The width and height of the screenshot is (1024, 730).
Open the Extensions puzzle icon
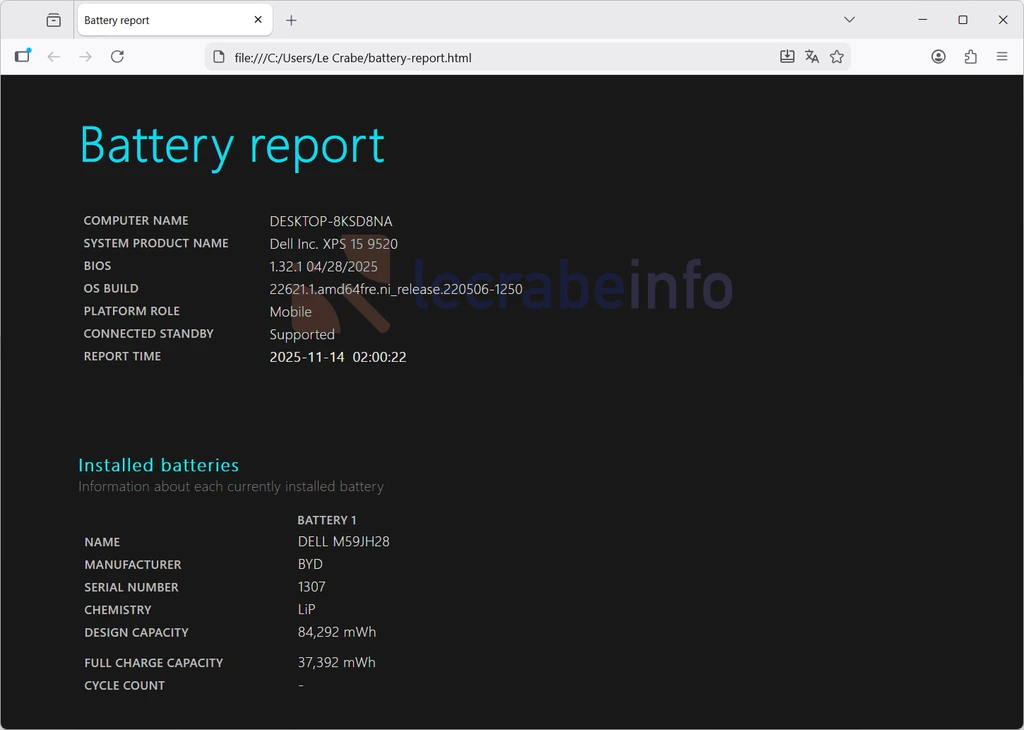[970, 57]
